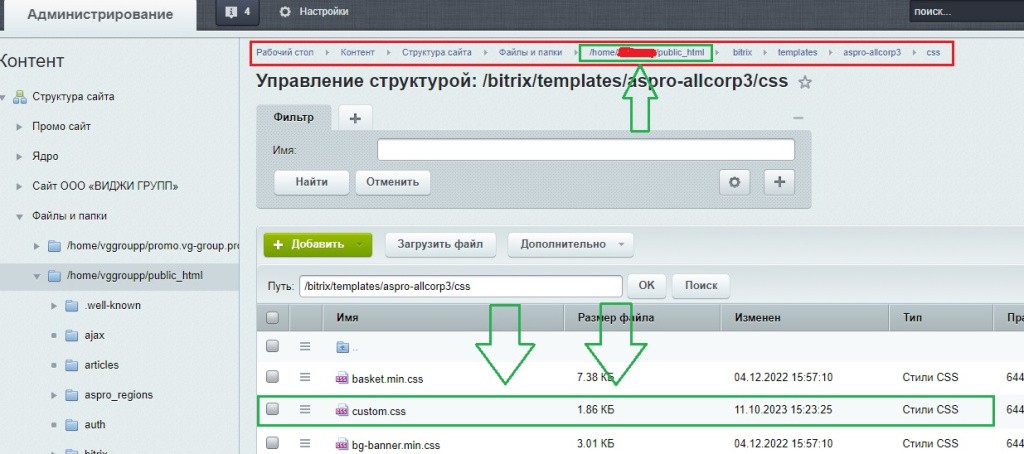Viewport: 1024px width, 454px height.
Task: Click the auth folder icon
Action: tap(71, 425)
